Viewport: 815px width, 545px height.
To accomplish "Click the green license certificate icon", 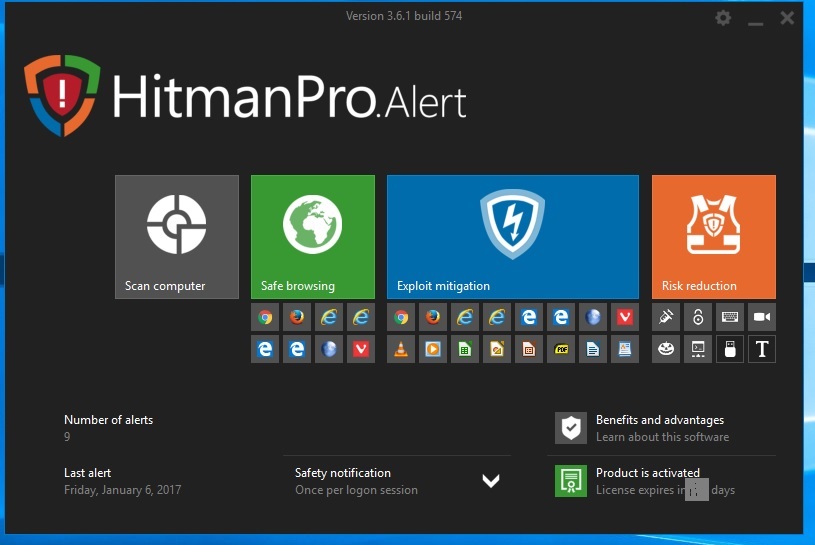I will [571, 481].
